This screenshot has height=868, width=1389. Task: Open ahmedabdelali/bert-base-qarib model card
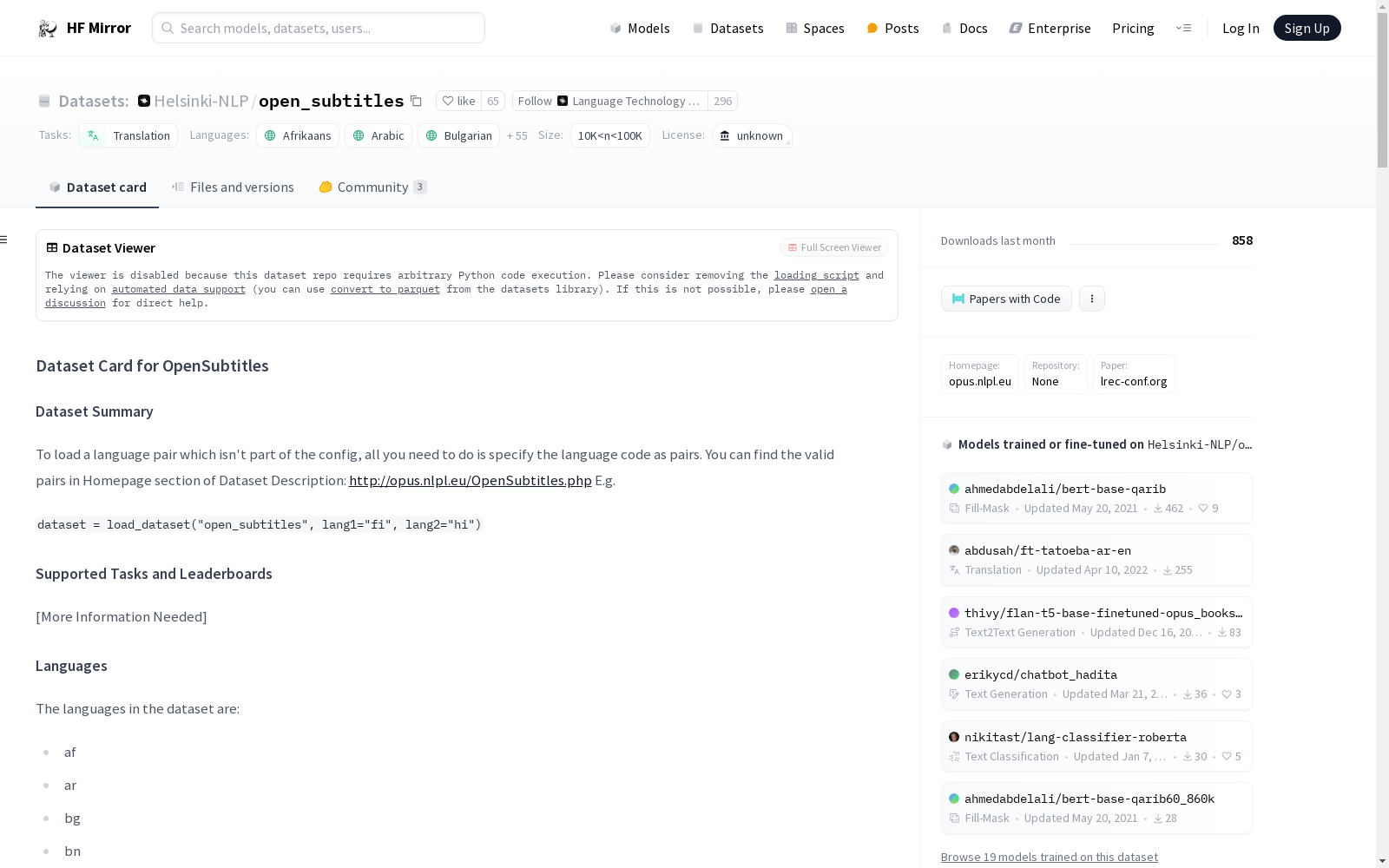(x=1096, y=498)
